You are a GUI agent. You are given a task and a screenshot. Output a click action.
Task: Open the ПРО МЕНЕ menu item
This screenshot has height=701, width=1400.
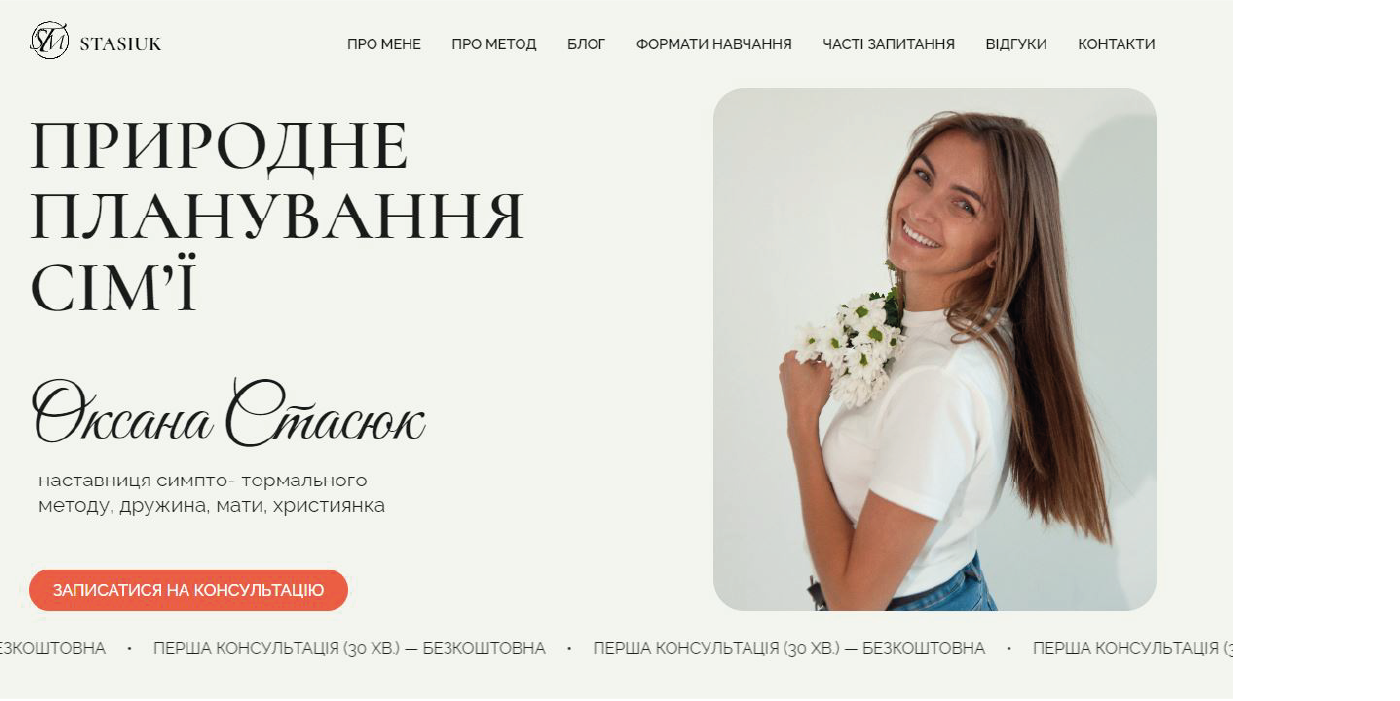[384, 44]
